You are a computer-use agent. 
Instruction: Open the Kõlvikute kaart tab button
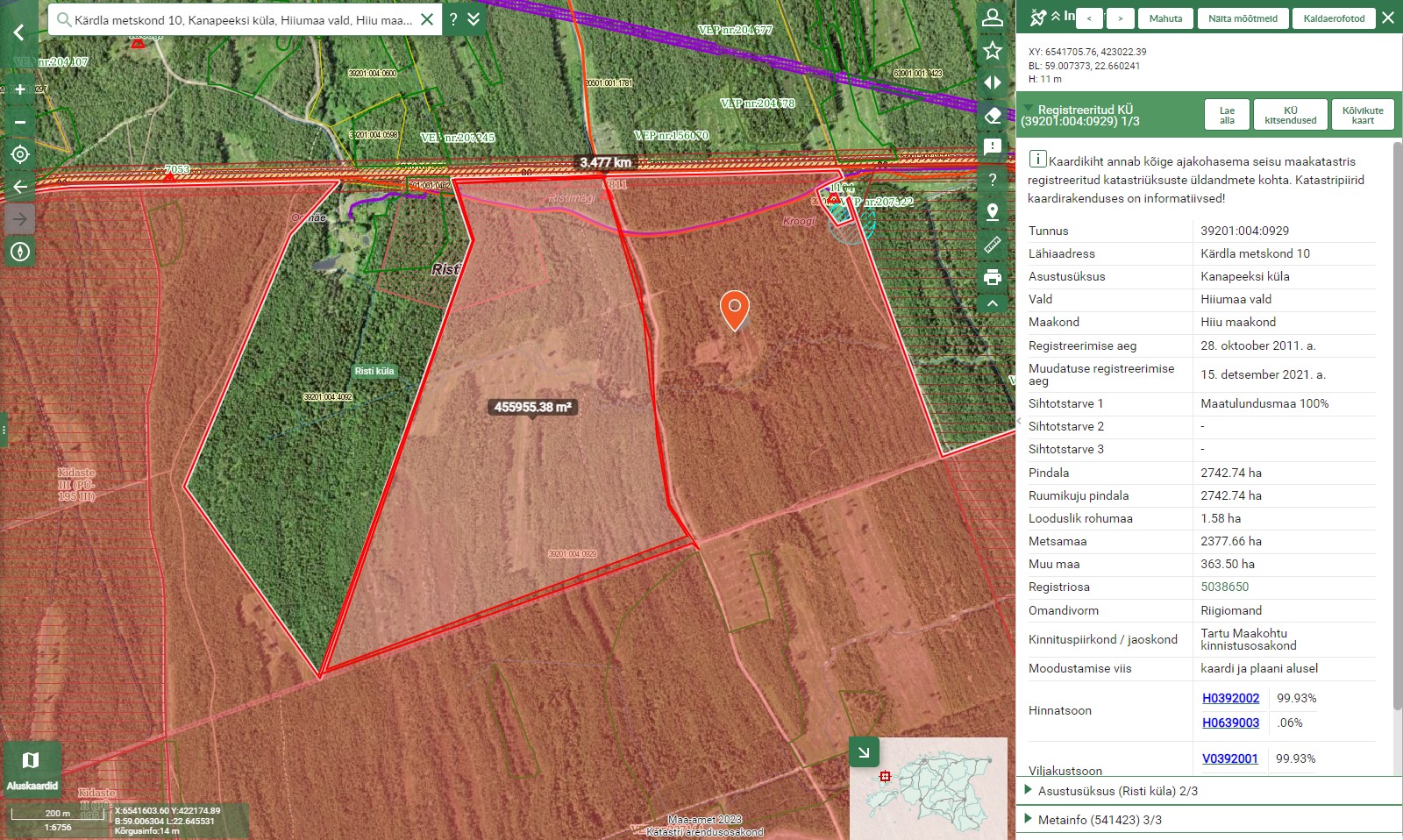1362,116
